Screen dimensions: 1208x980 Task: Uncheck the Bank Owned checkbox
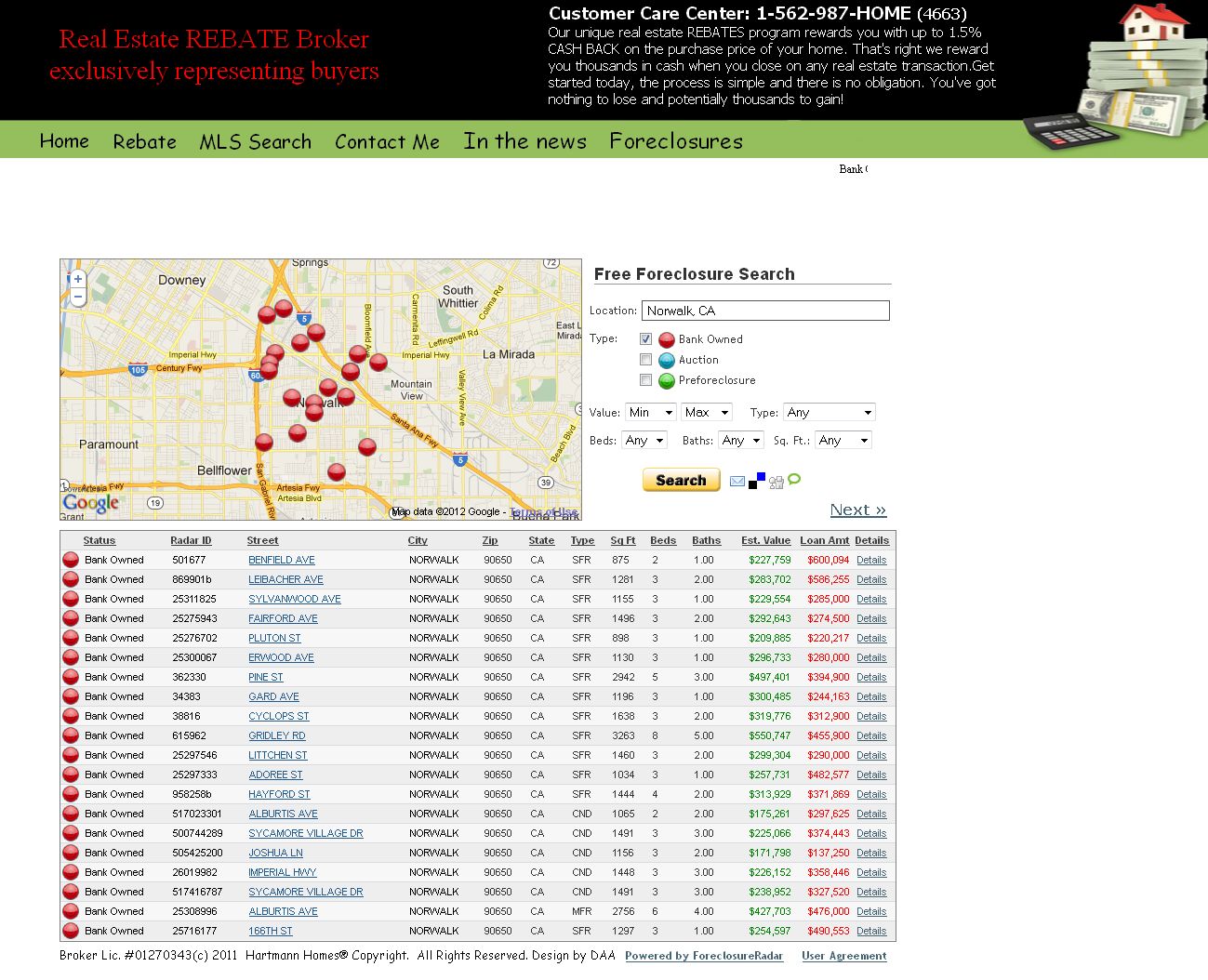(x=645, y=339)
